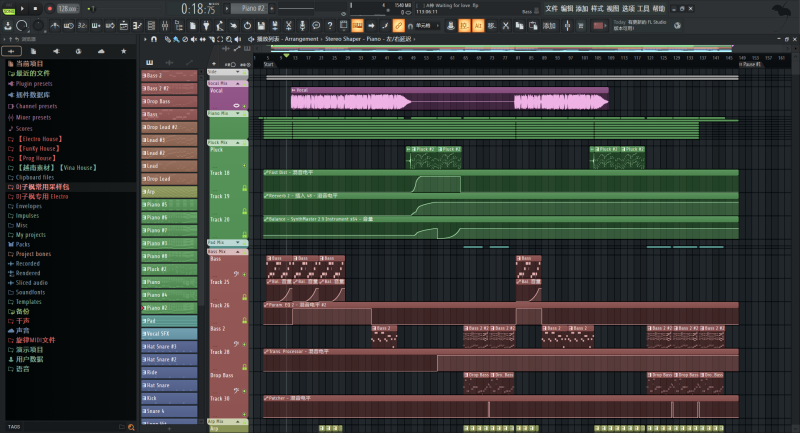Open the Piano #2 pattern selector

pyautogui.click(x=250, y=8)
